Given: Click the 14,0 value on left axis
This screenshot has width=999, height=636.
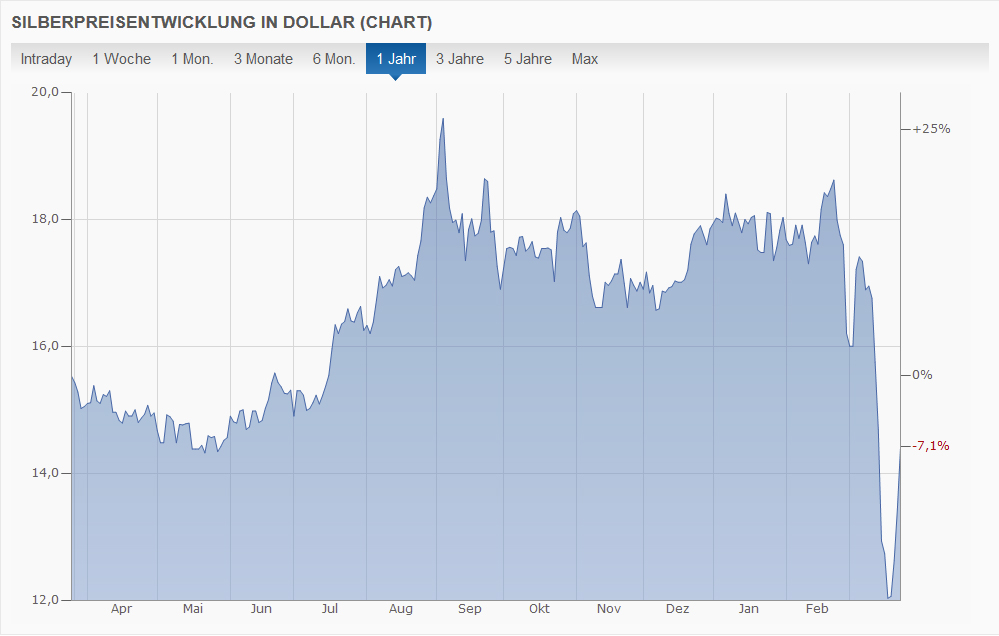Looking at the screenshot, I should coord(46,473).
